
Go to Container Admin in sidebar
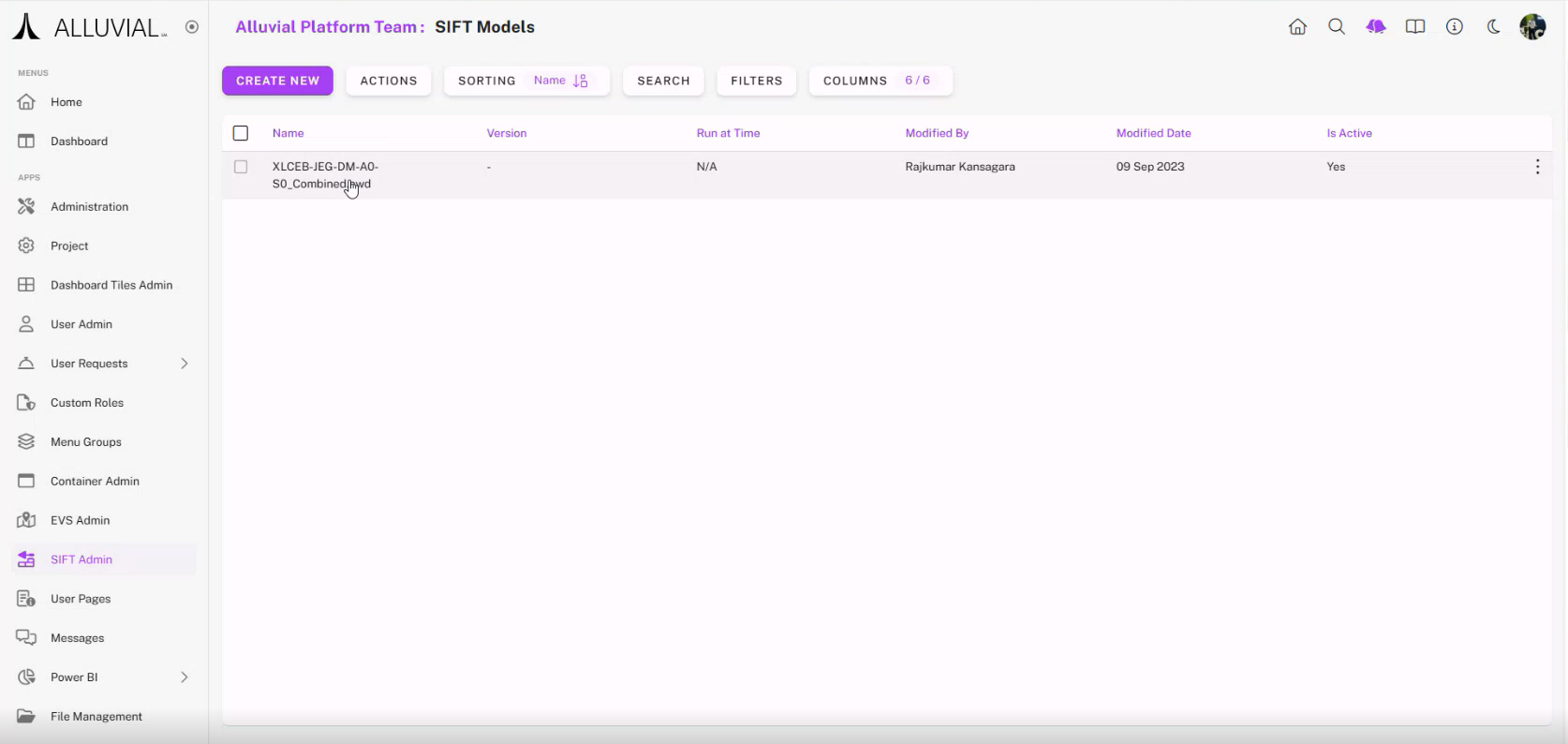click(95, 481)
